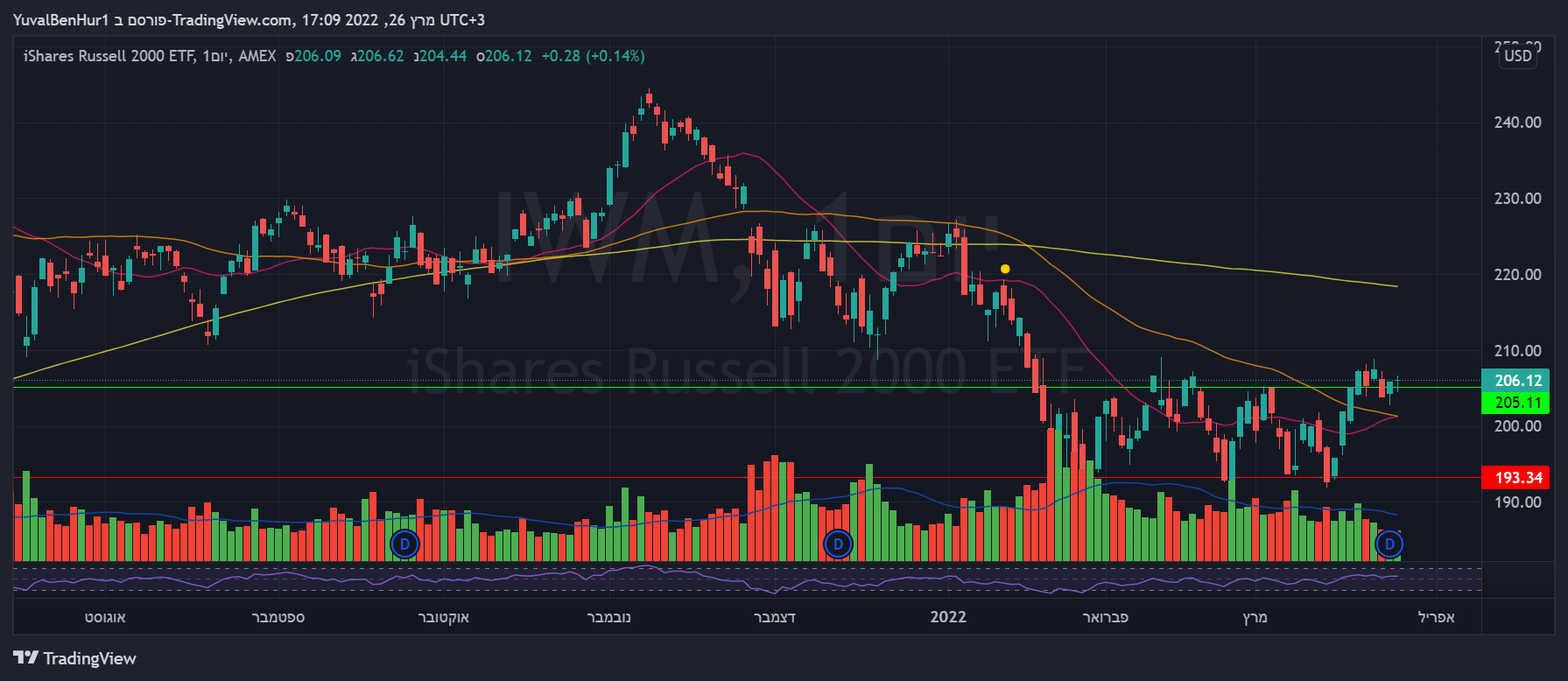Click the TradingView logo at bottom left

(x=75, y=658)
